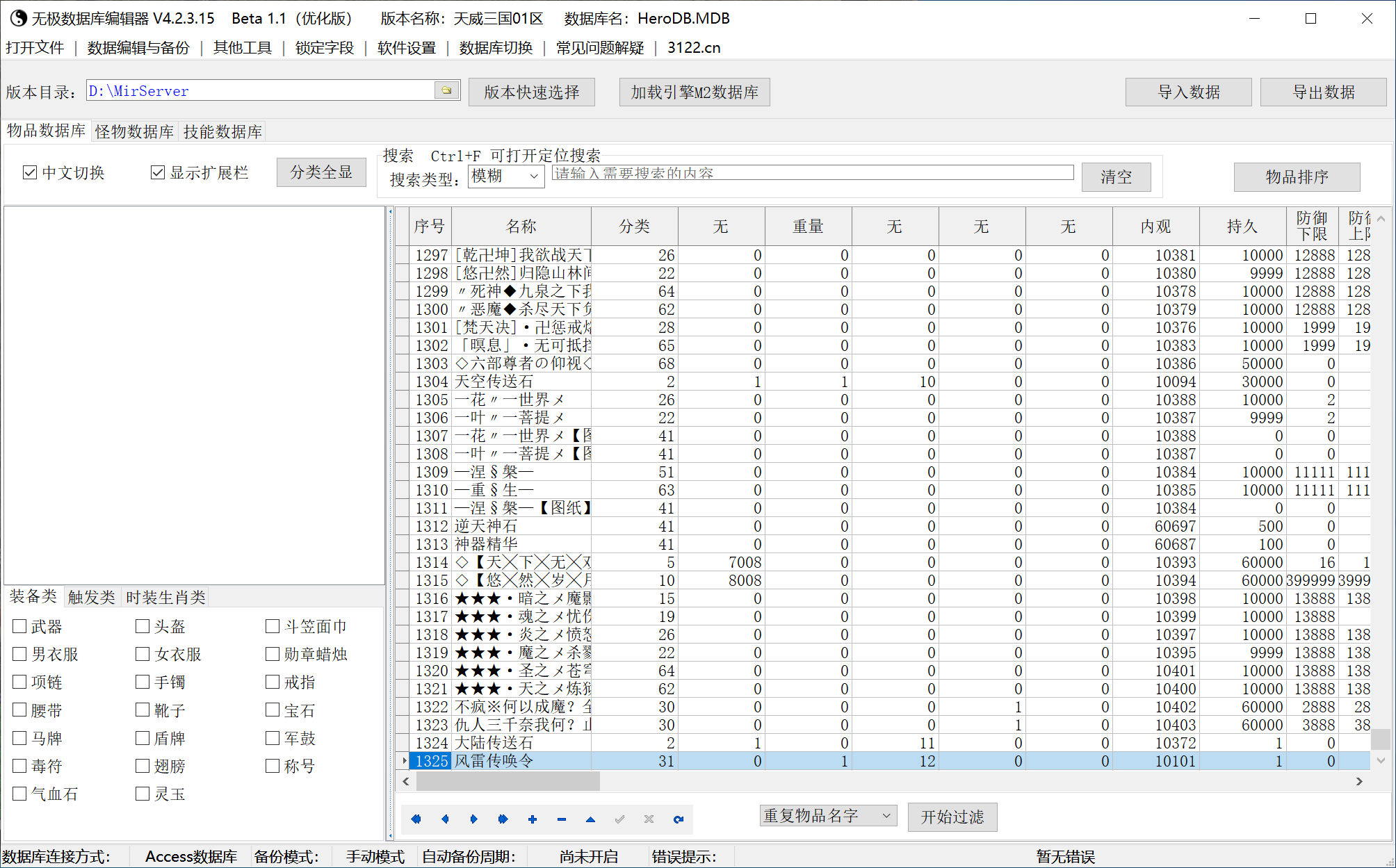The height and width of the screenshot is (868, 1396).
Task: Click the cancel edit X icon
Action: click(649, 819)
